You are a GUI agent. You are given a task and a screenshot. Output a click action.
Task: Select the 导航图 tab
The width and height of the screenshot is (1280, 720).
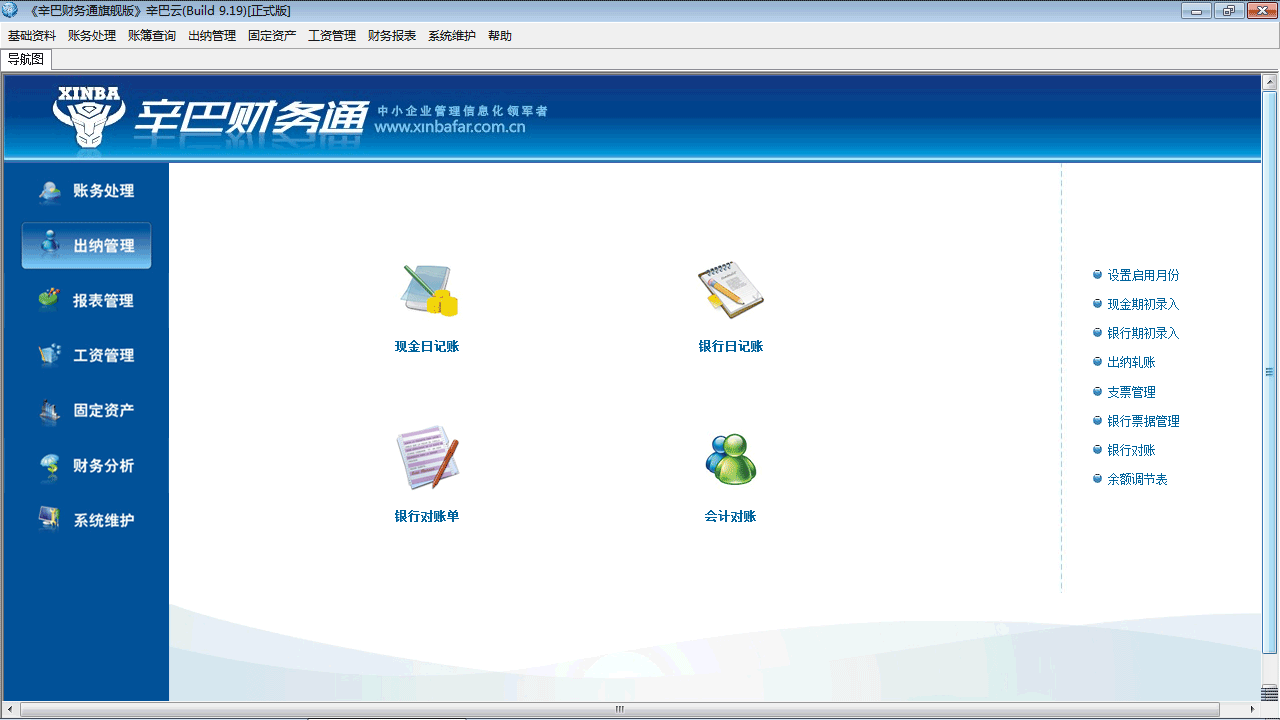tap(26, 59)
